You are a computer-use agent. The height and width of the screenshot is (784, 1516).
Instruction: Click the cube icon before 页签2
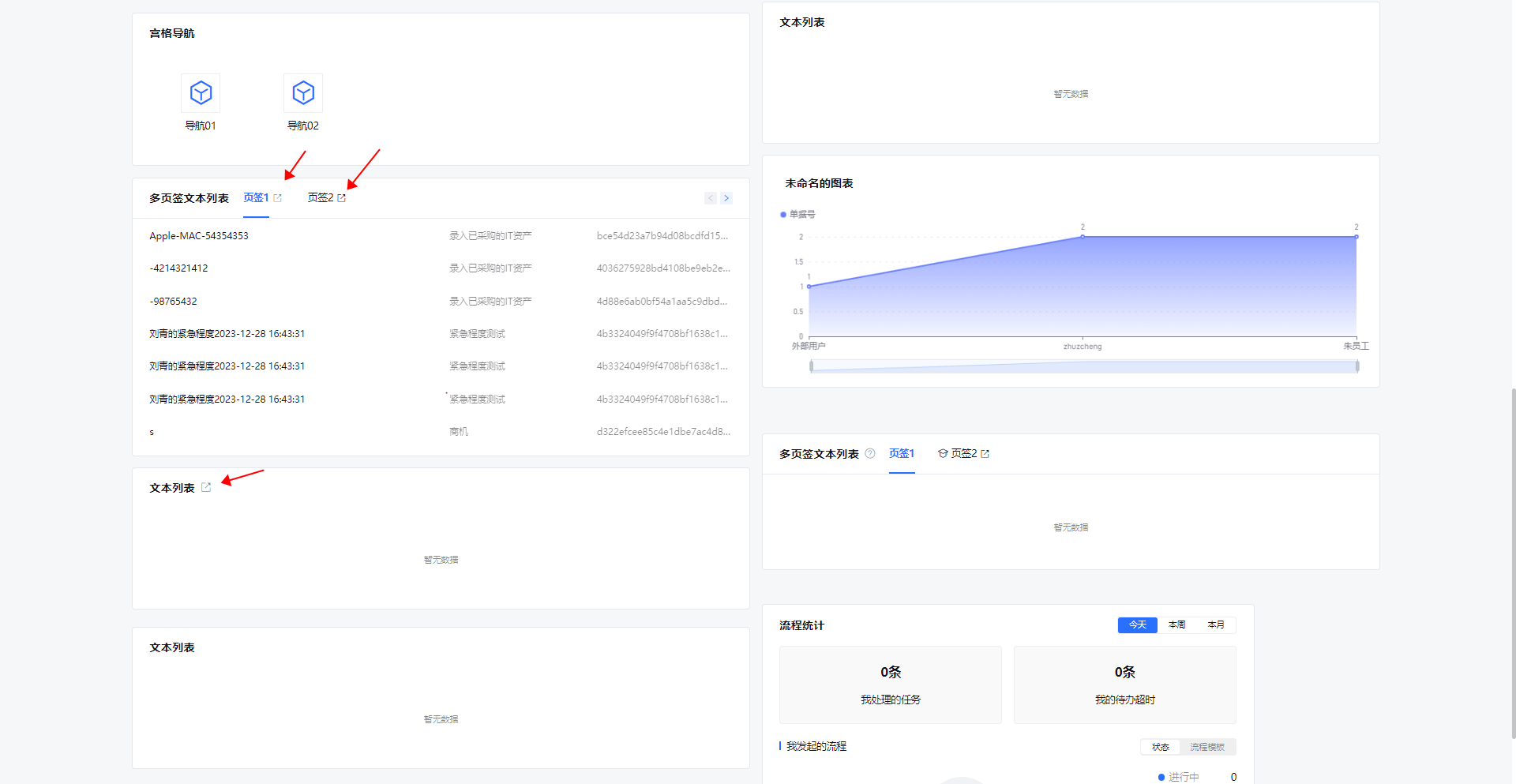943,453
